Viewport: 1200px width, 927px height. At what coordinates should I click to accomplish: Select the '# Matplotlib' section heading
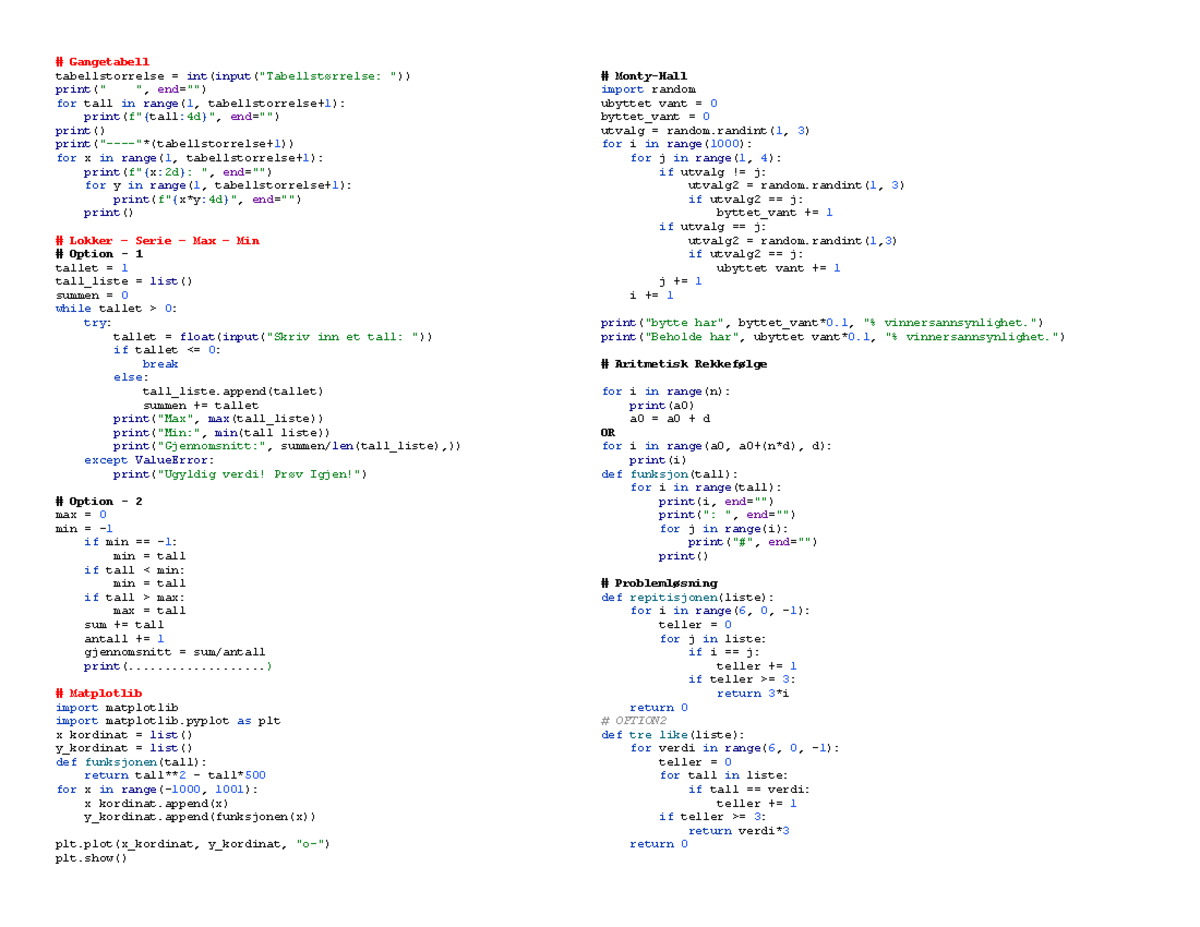99,692
